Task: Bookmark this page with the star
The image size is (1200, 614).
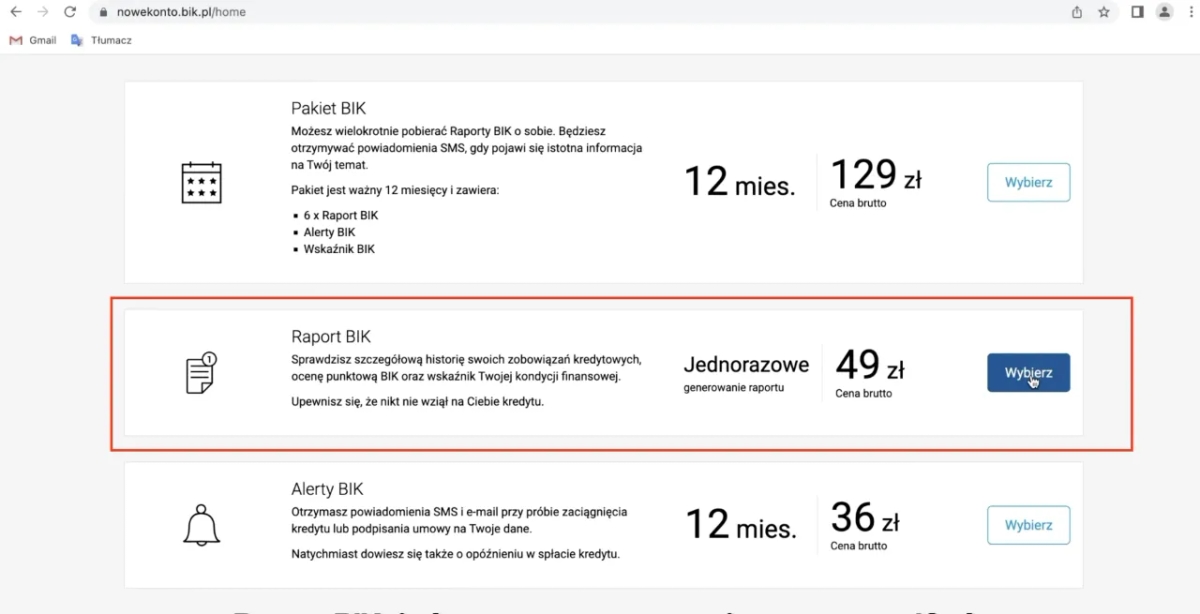Action: [x=1104, y=12]
